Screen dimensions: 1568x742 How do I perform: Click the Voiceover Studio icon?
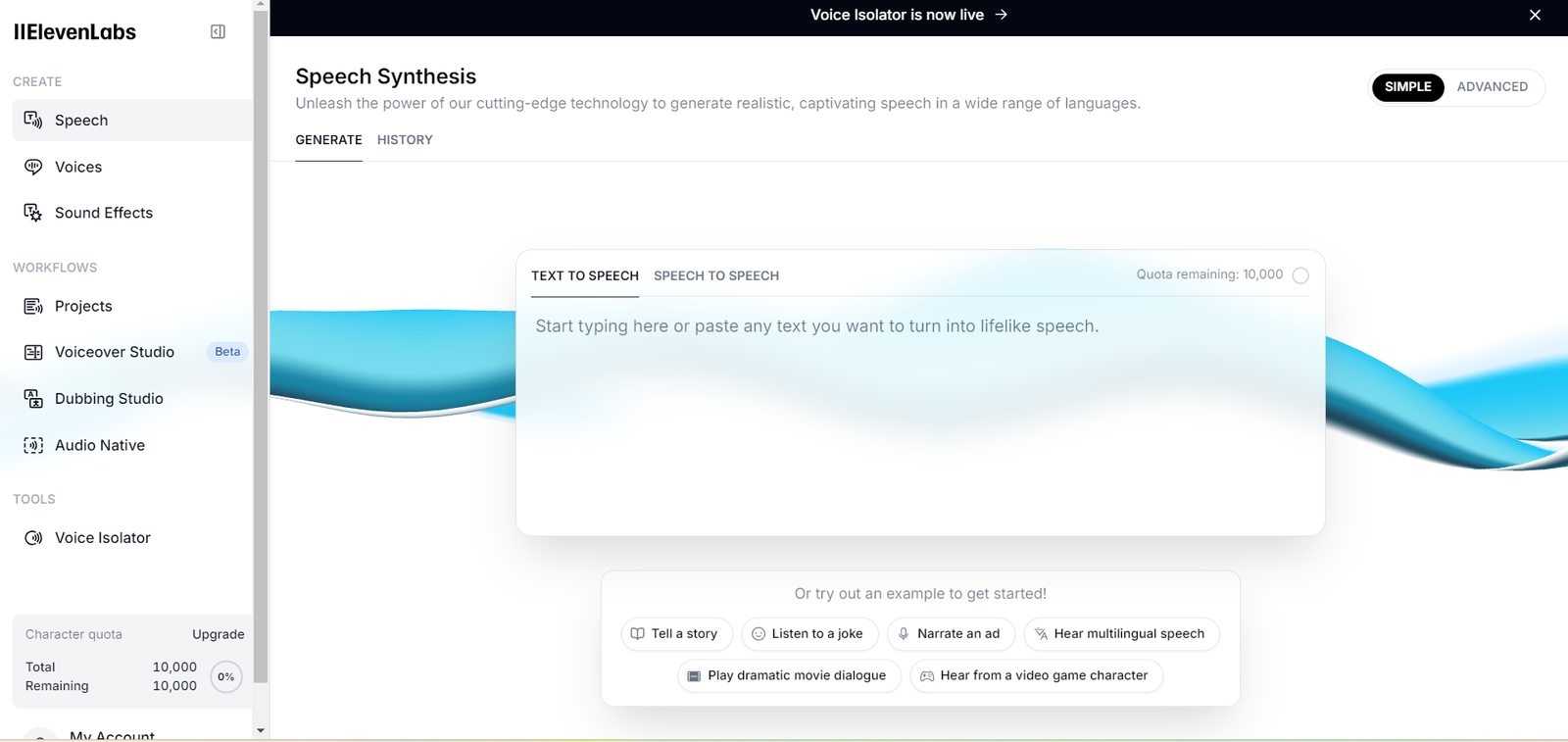[33, 352]
